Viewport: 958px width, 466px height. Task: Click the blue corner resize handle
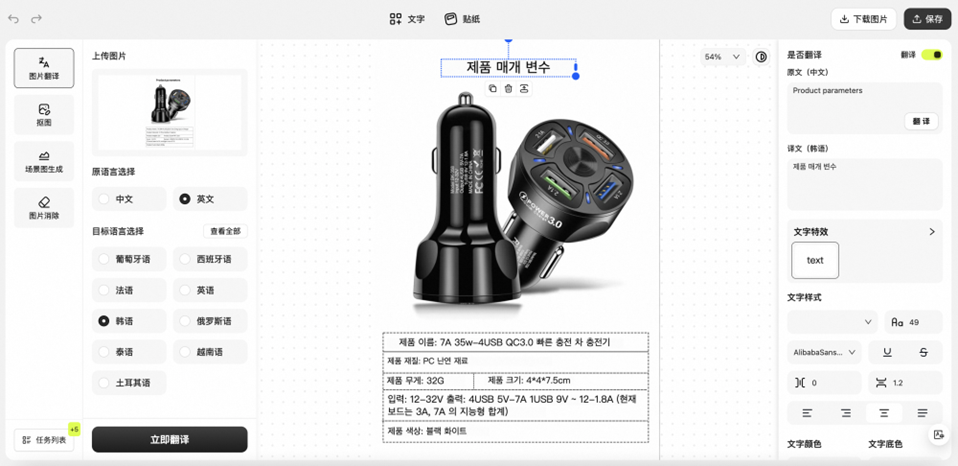pos(576,76)
